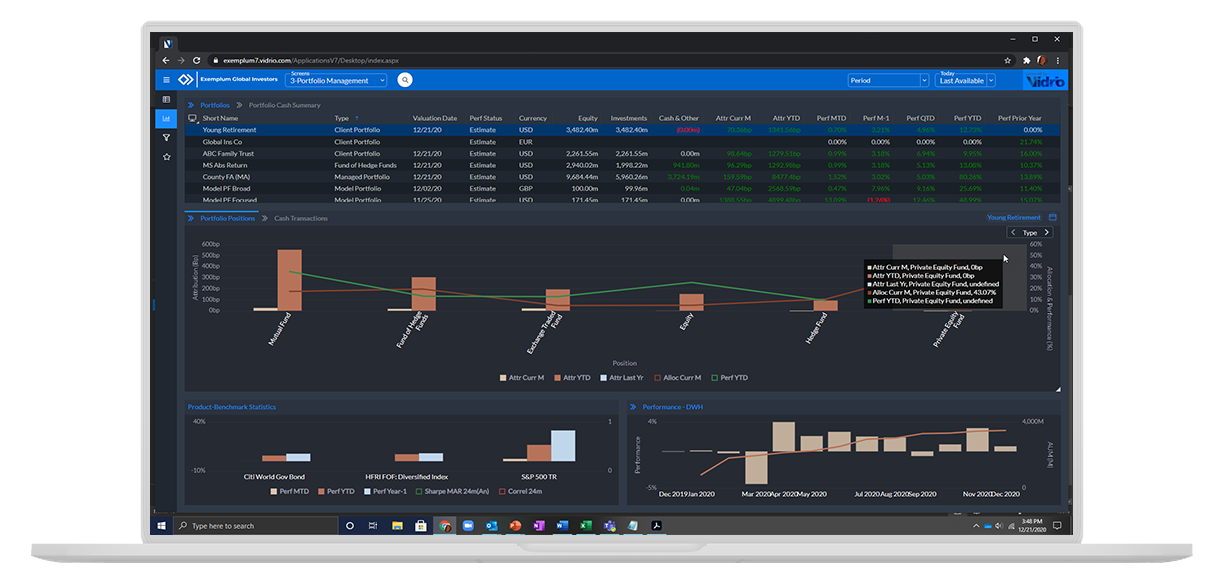Collapse the Performance - DWH panel chevron
Viewport: 1225px width, 575px height.
tap(633, 407)
